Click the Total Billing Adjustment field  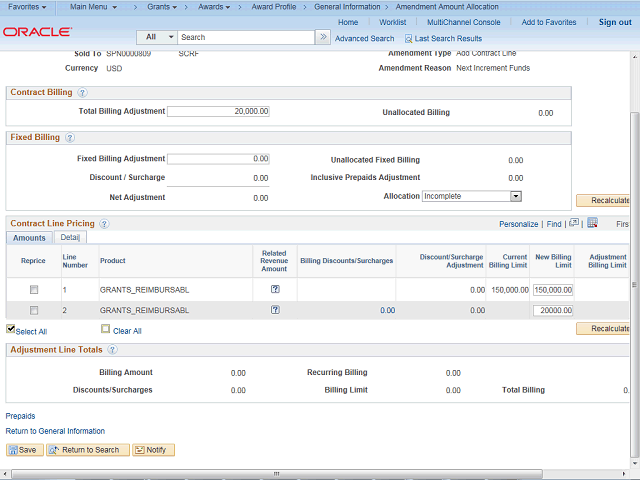218,111
